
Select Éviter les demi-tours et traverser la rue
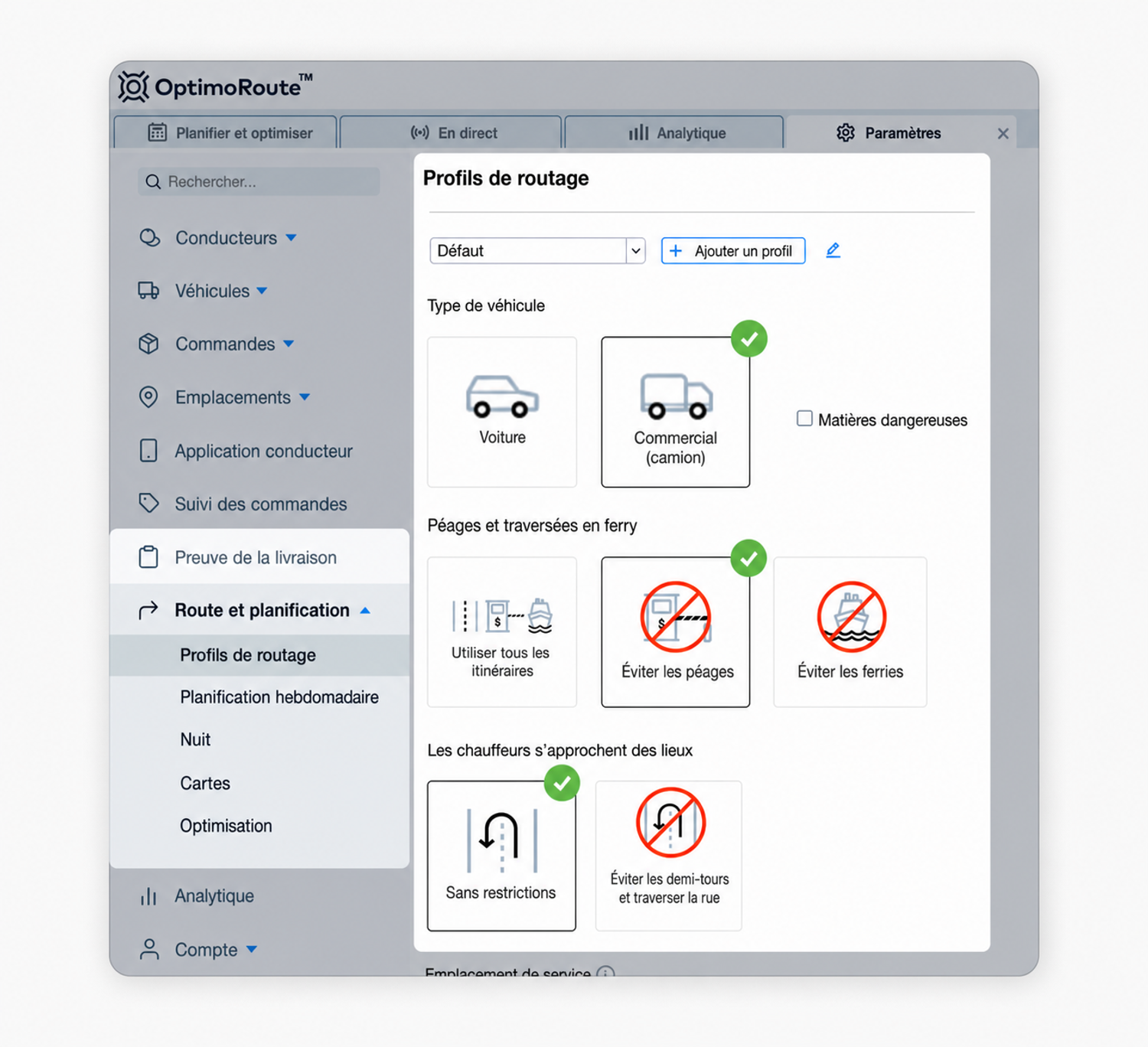(669, 856)
